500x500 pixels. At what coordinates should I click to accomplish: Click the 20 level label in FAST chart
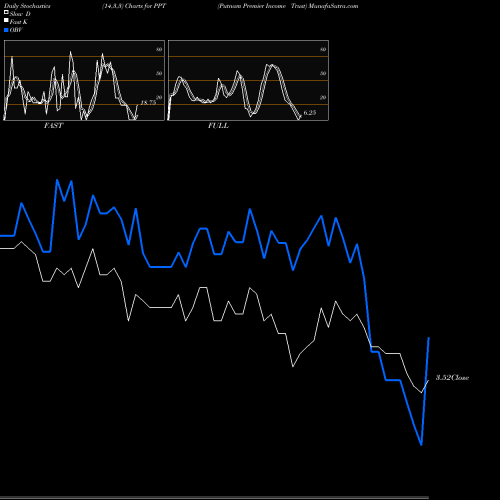tap(159, 97)
